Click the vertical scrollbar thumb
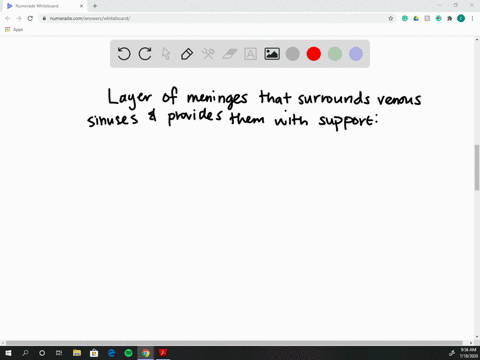Image resolution: width=480 pixels, height=360 pixels. click(477, 167)
